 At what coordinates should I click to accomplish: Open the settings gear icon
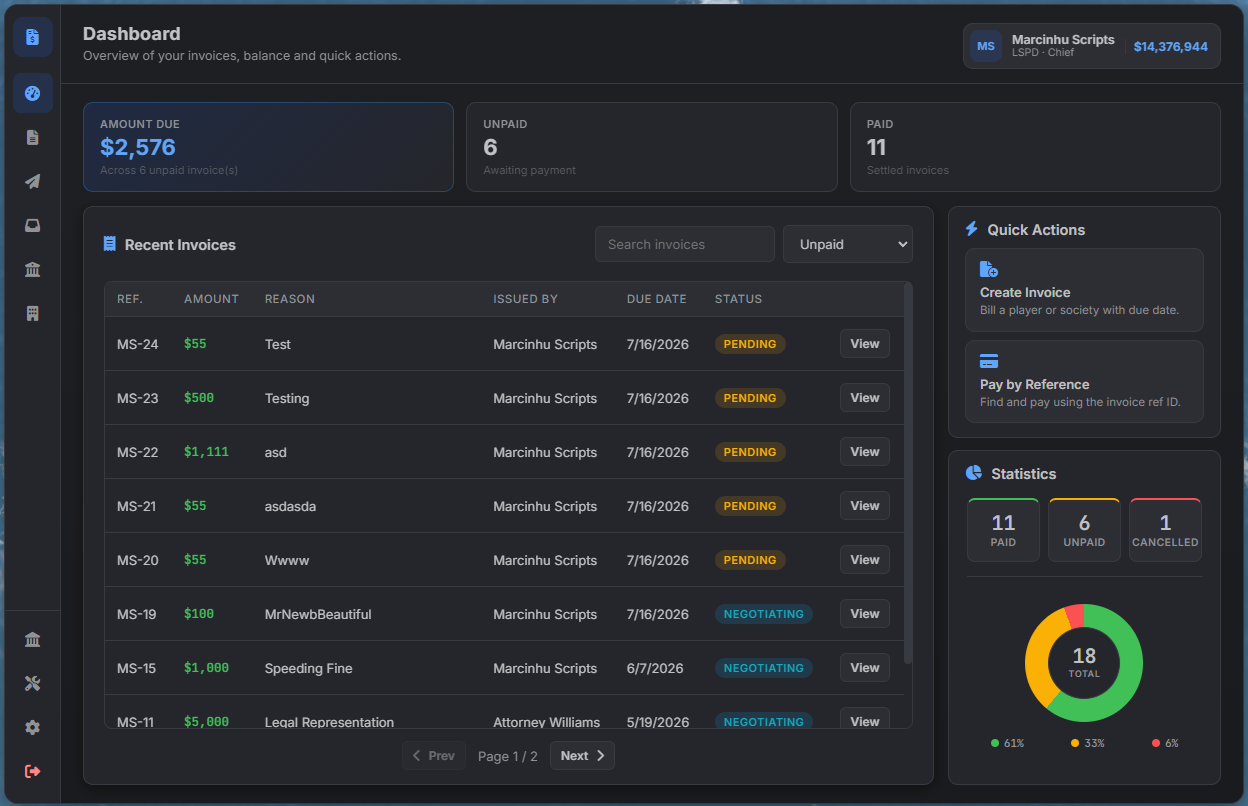coord(33,728)
